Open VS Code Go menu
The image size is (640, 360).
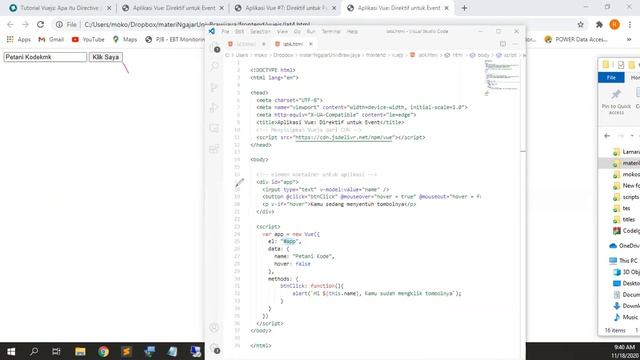click(297, 31)
